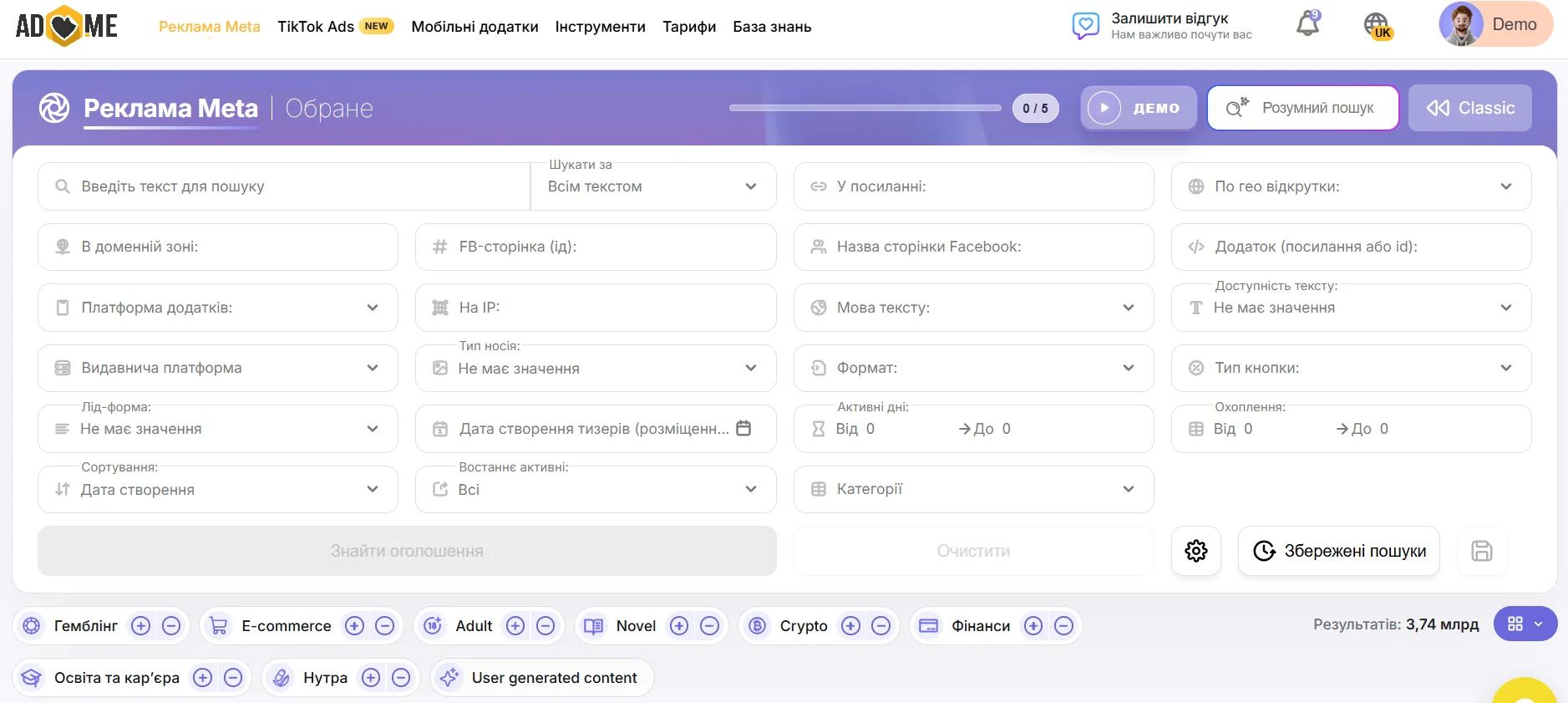
Task: Open the notifications bell
Action: pos(1307,24)
